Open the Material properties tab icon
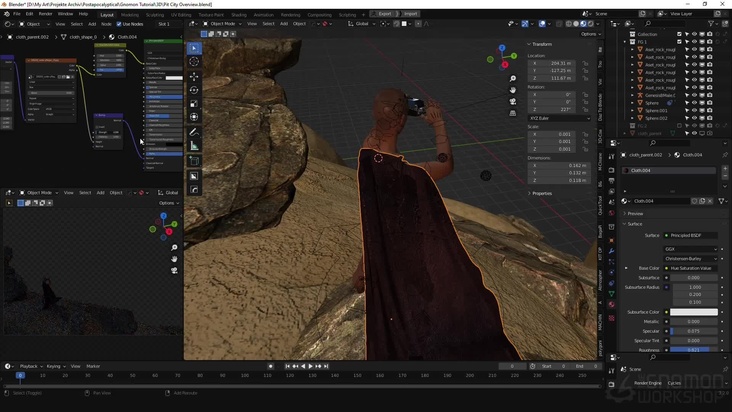 [612, 304]
